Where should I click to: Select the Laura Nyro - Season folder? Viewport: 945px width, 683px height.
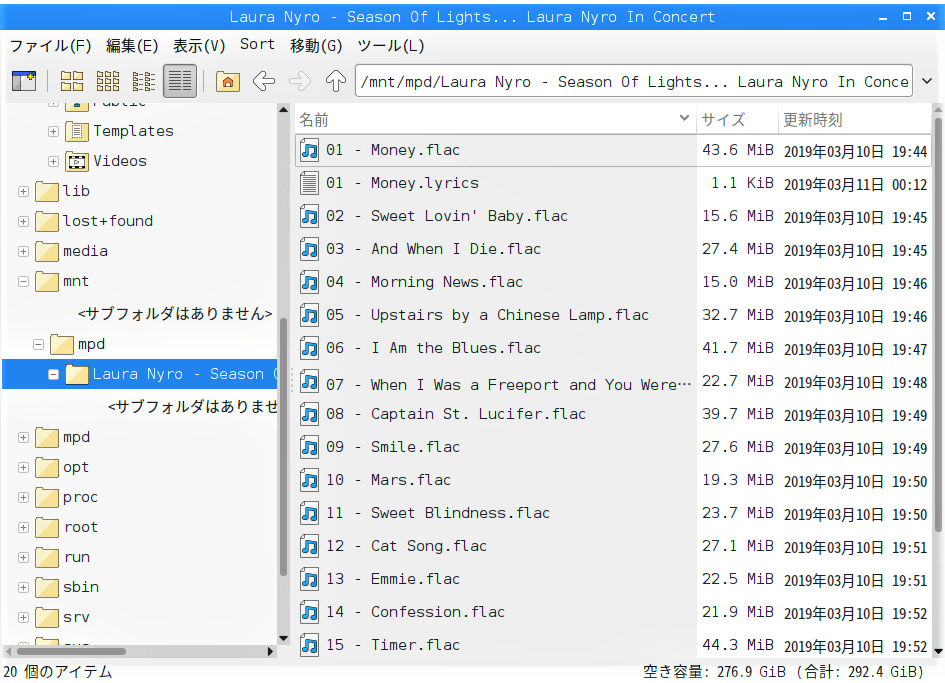point(140,374)
